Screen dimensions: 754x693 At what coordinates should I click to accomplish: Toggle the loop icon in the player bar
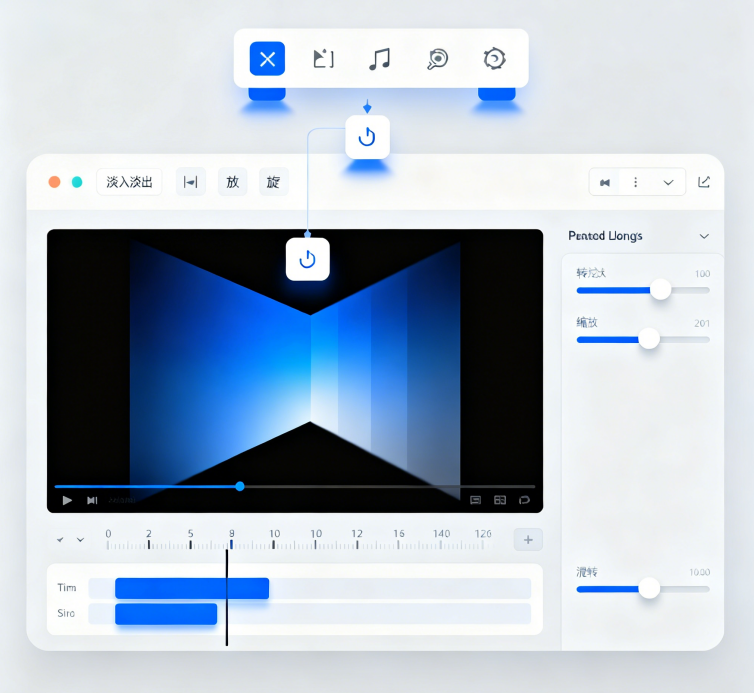point(523,500)
